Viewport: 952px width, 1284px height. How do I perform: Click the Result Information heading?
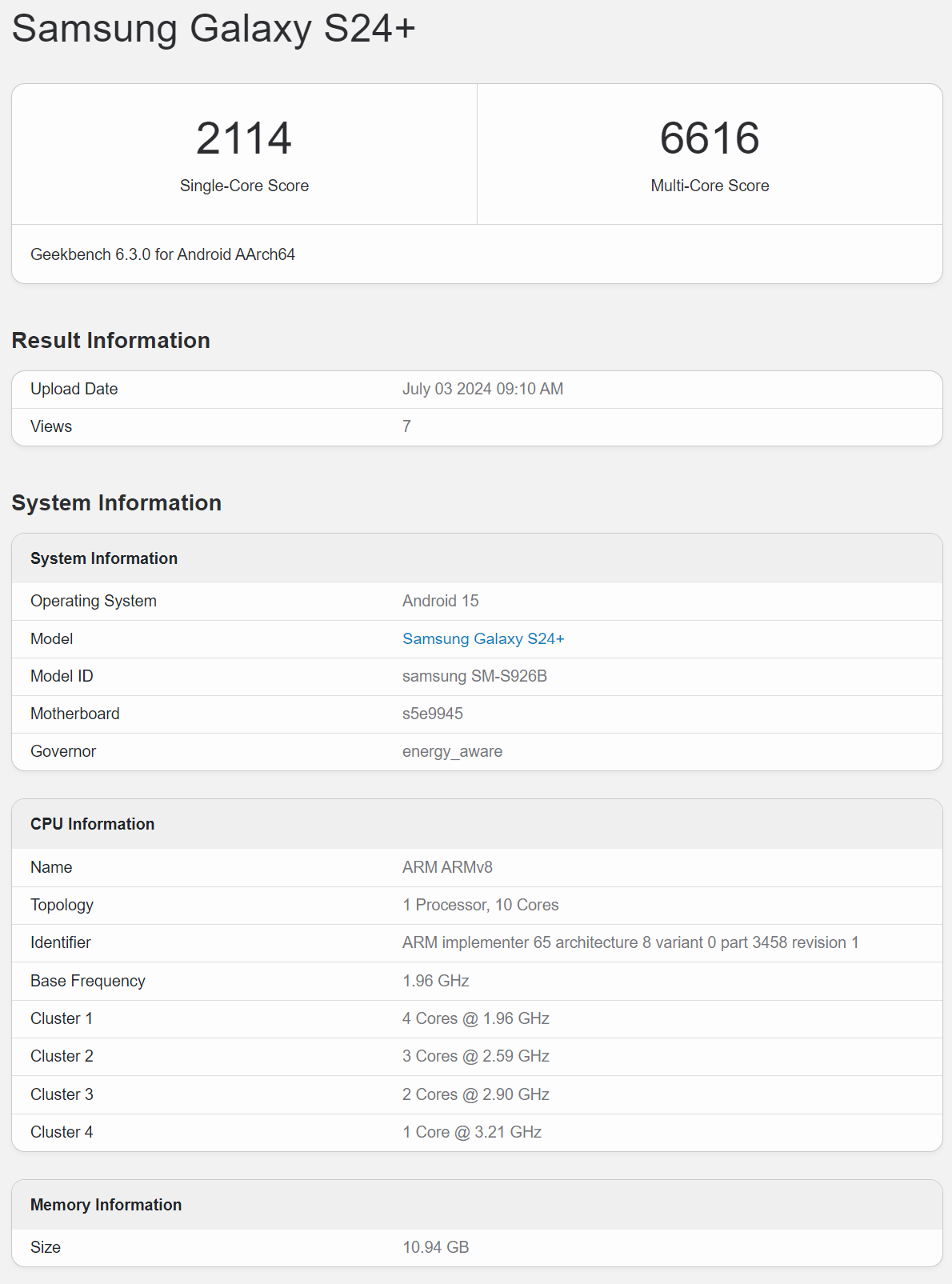coord(110,341)
